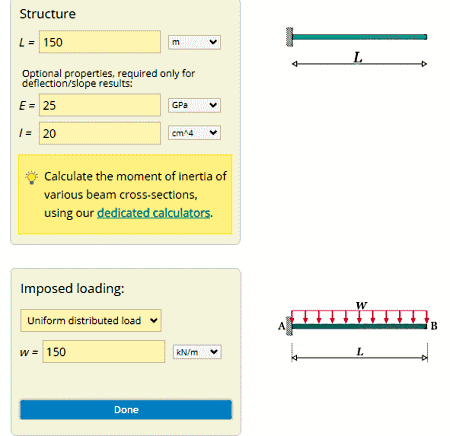This screenshot has height=436, width=450.
Task: Click the fixed support at point A
Action: pos(289,326)
